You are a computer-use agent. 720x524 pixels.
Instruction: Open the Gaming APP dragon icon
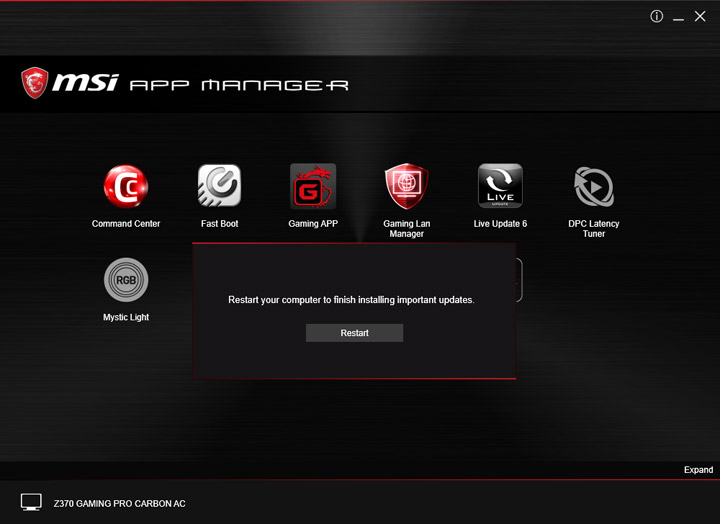click(313, 186)
